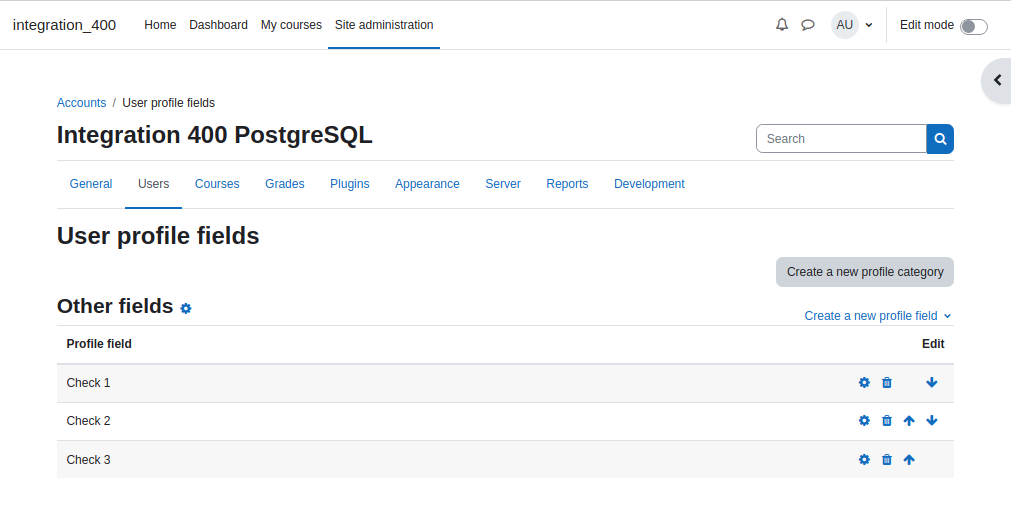
Task: Switch to the Plugins tab
Action: (x=349, y=184)
